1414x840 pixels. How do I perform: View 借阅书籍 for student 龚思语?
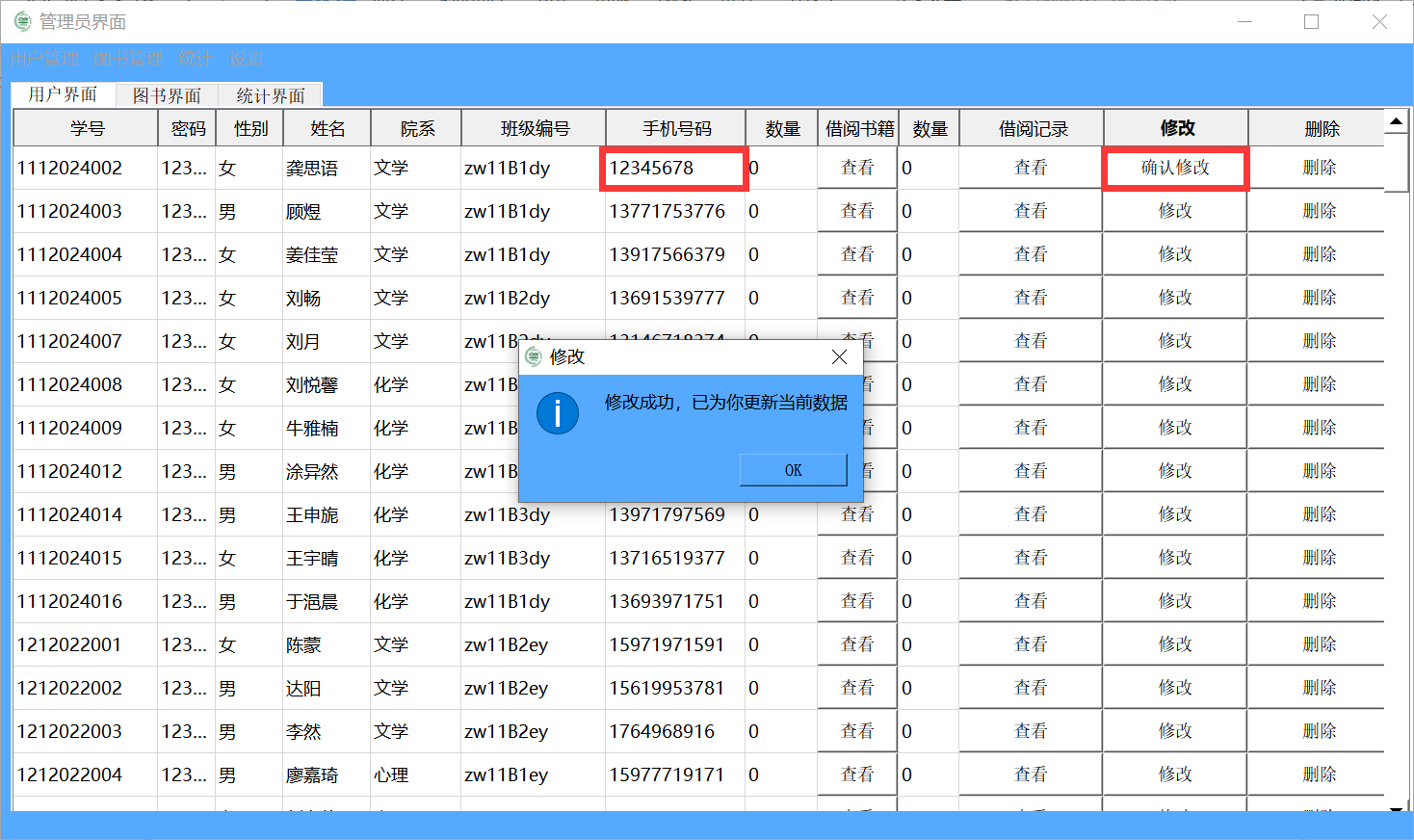click(x=857, y=168)
